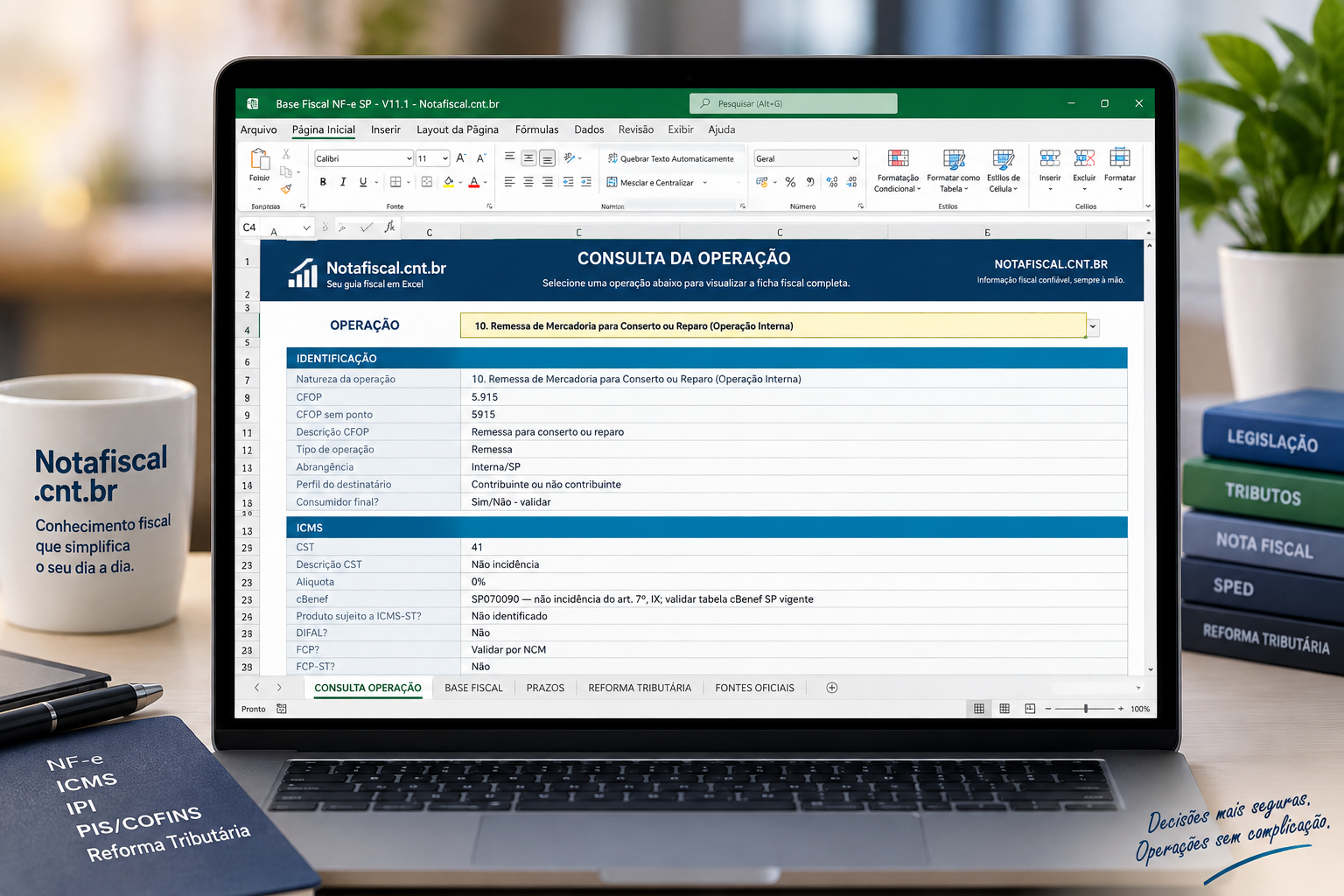Click the align left icon
1344x896 pixels.
point(509,182)
